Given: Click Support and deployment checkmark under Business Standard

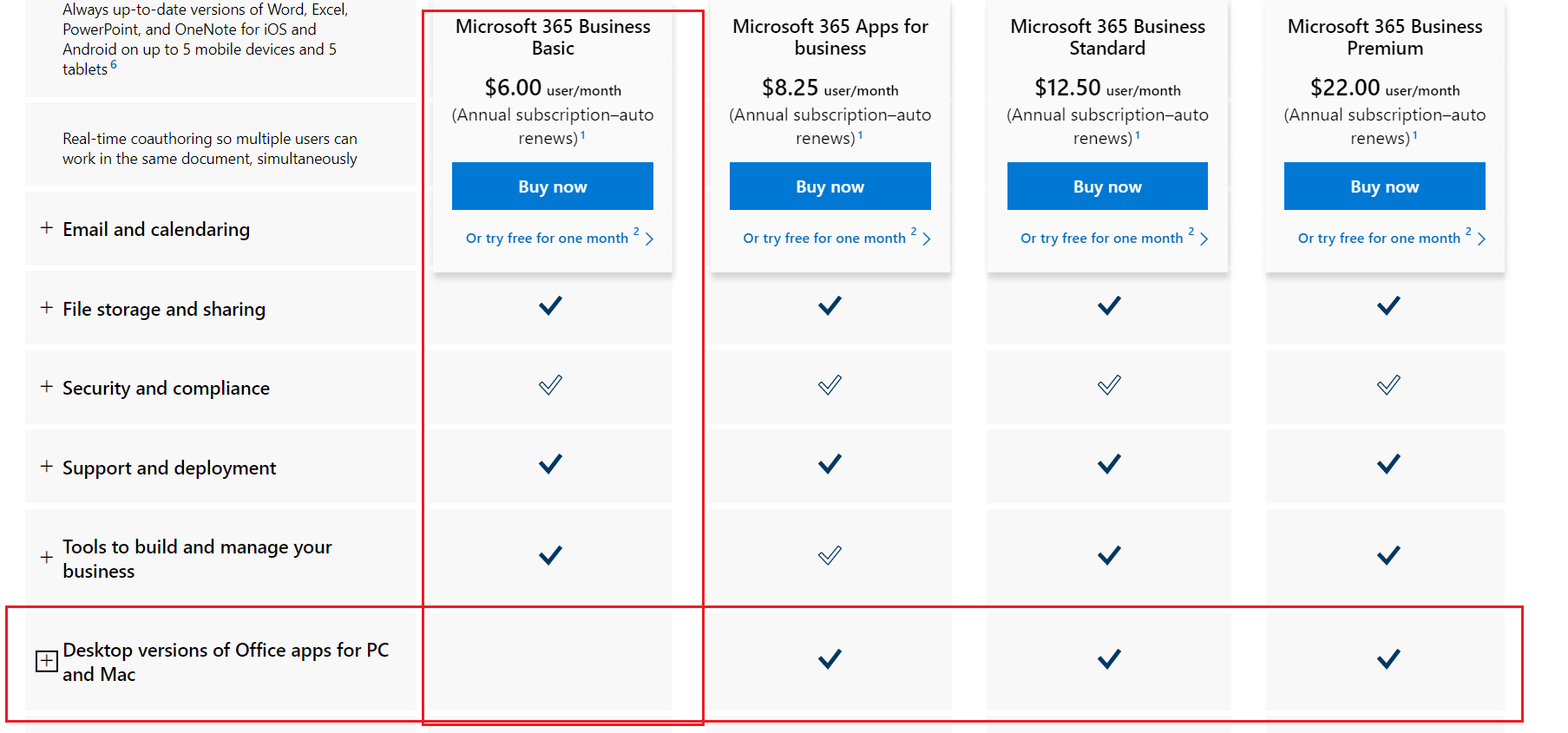Looking at the screenshot, I should [1109, 464].
